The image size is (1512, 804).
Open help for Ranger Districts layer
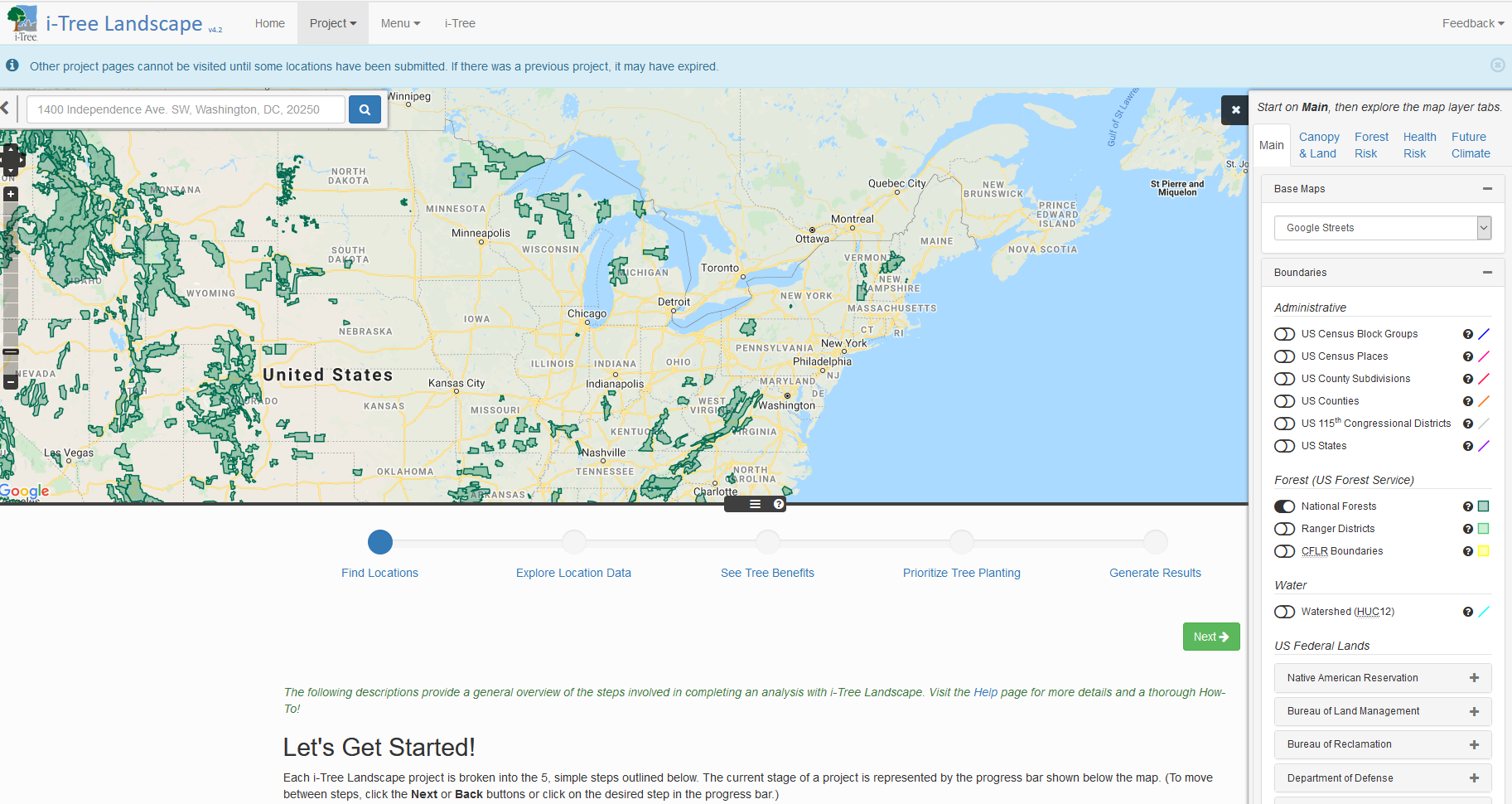1468,529
